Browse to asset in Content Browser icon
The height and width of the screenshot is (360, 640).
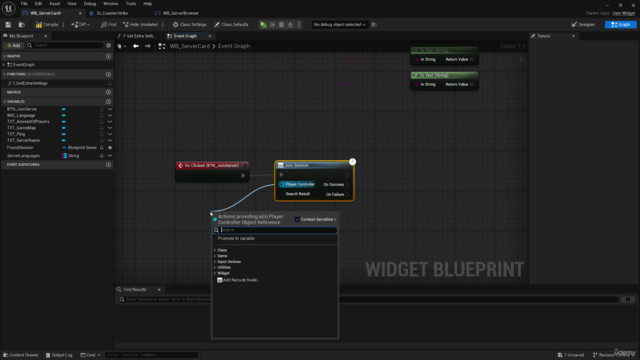(x=22, y=24)
